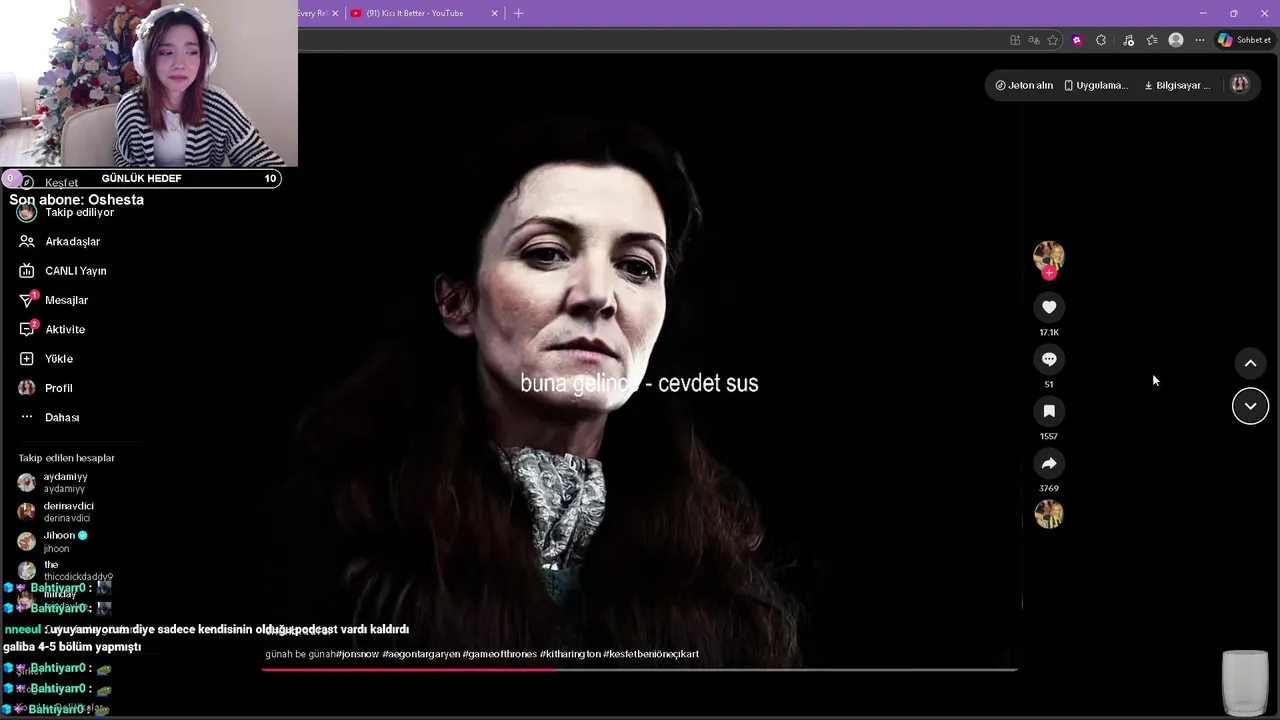
Task: Click hashtag #kitharington in caption
Action: [x=570, y=654]
